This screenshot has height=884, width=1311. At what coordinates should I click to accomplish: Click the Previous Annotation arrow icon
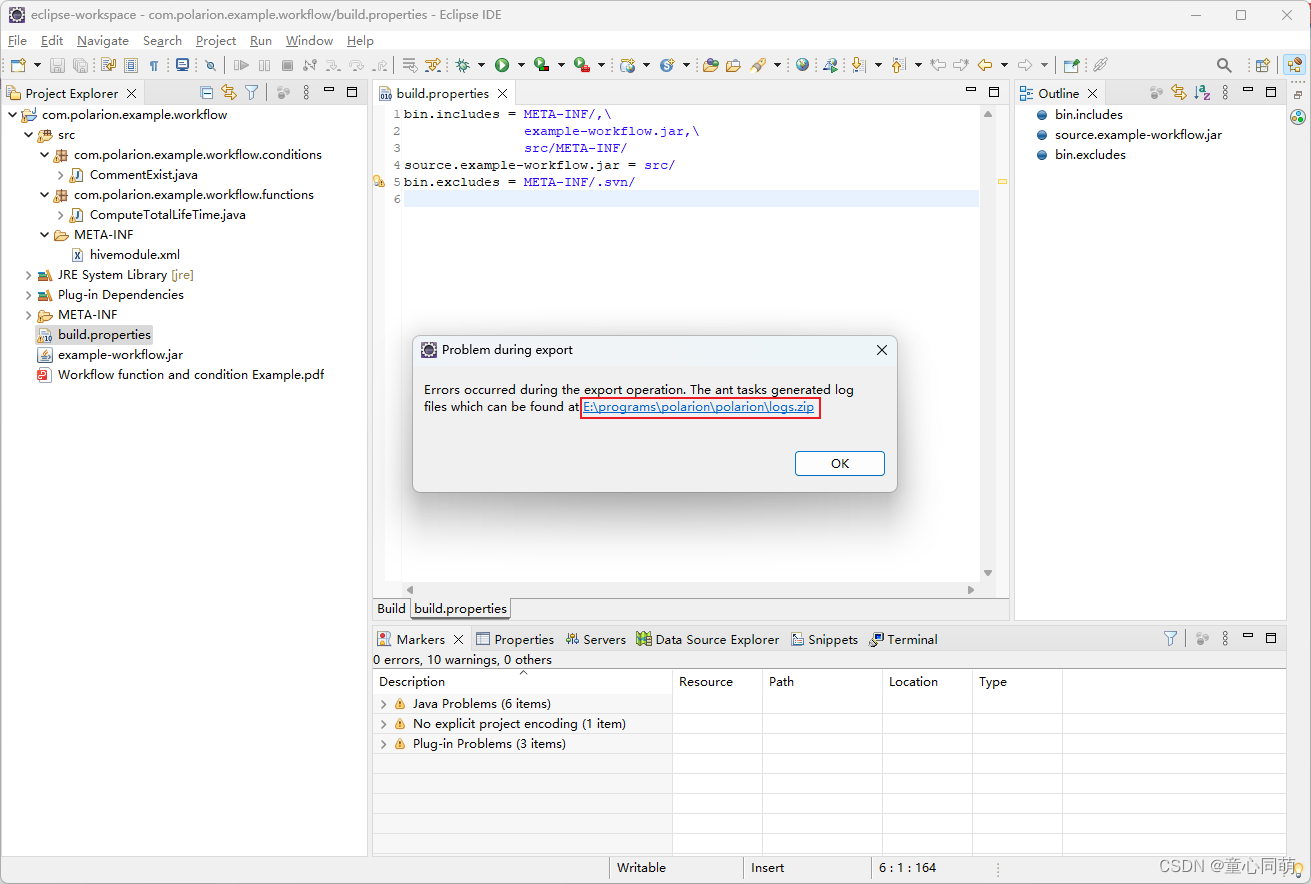pos(897,65)
